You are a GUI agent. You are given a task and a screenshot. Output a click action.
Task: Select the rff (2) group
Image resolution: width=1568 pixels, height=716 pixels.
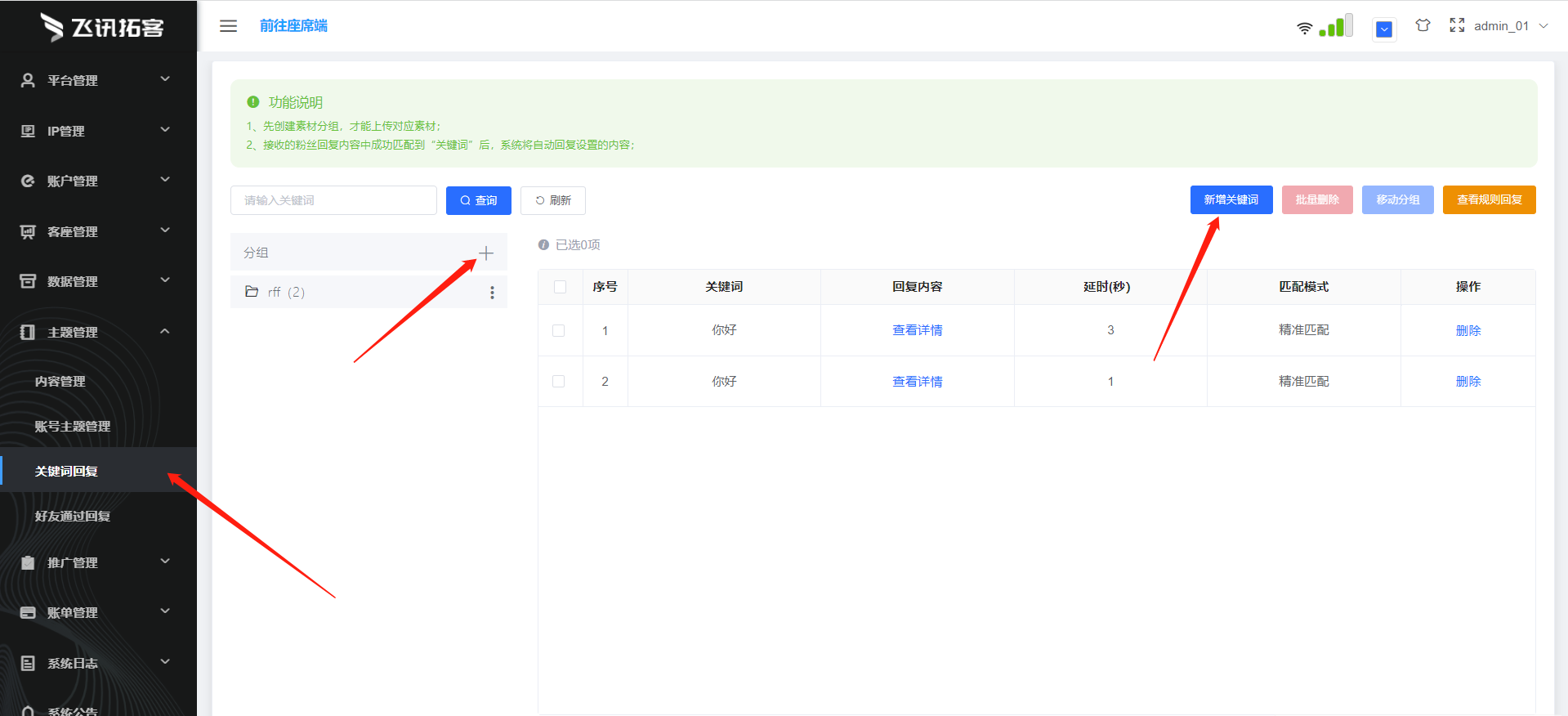pyautogui.click(x=369, y=292)
